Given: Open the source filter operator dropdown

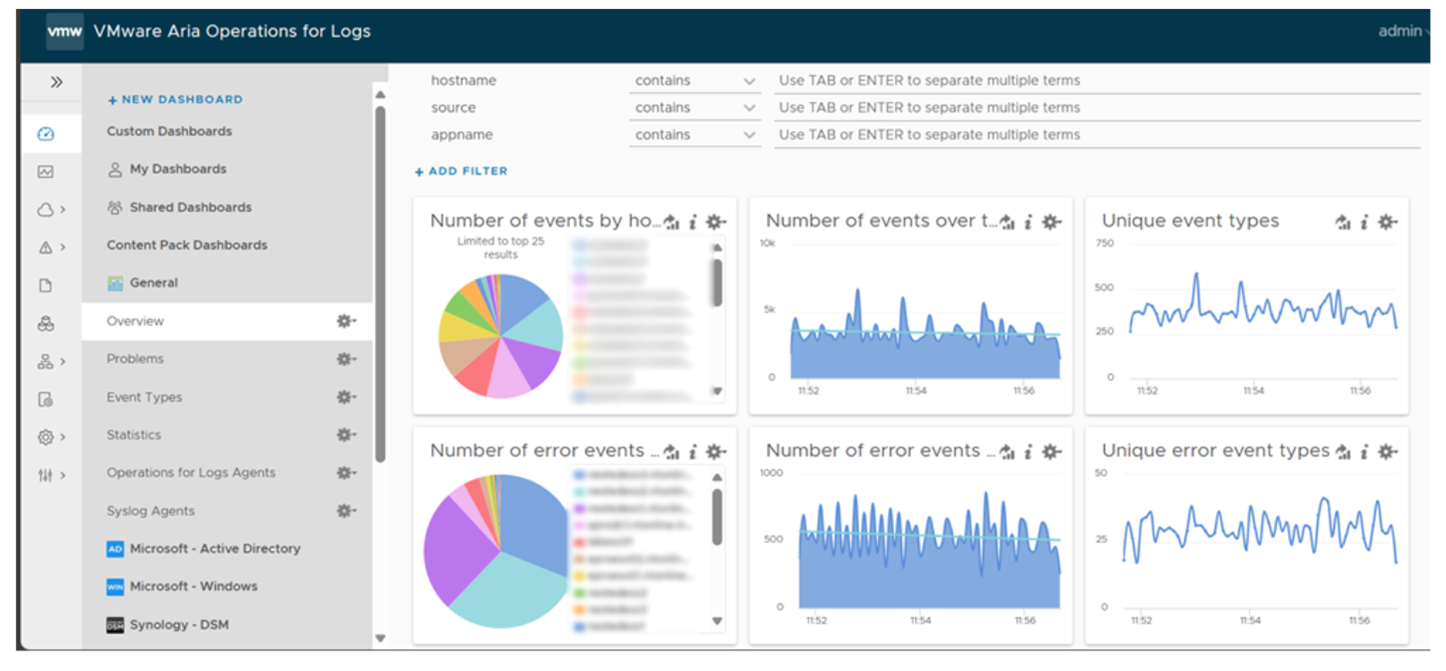Looking at the screenshot, I should click(695, 108).
